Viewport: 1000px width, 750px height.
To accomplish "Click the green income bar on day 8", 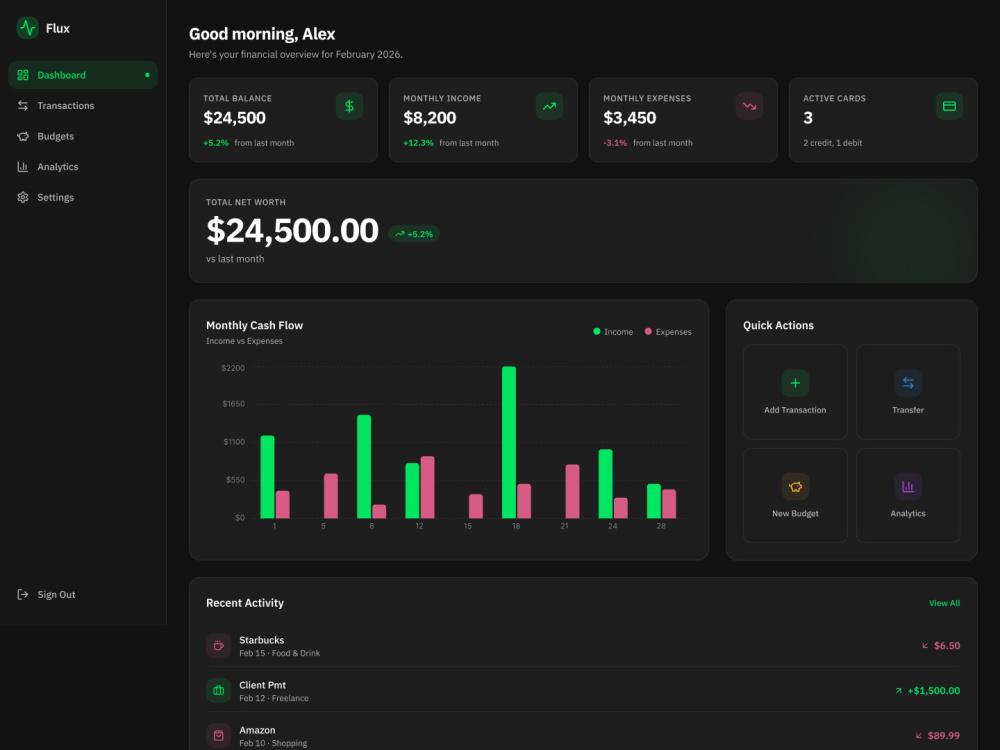I will pos(364,467).
